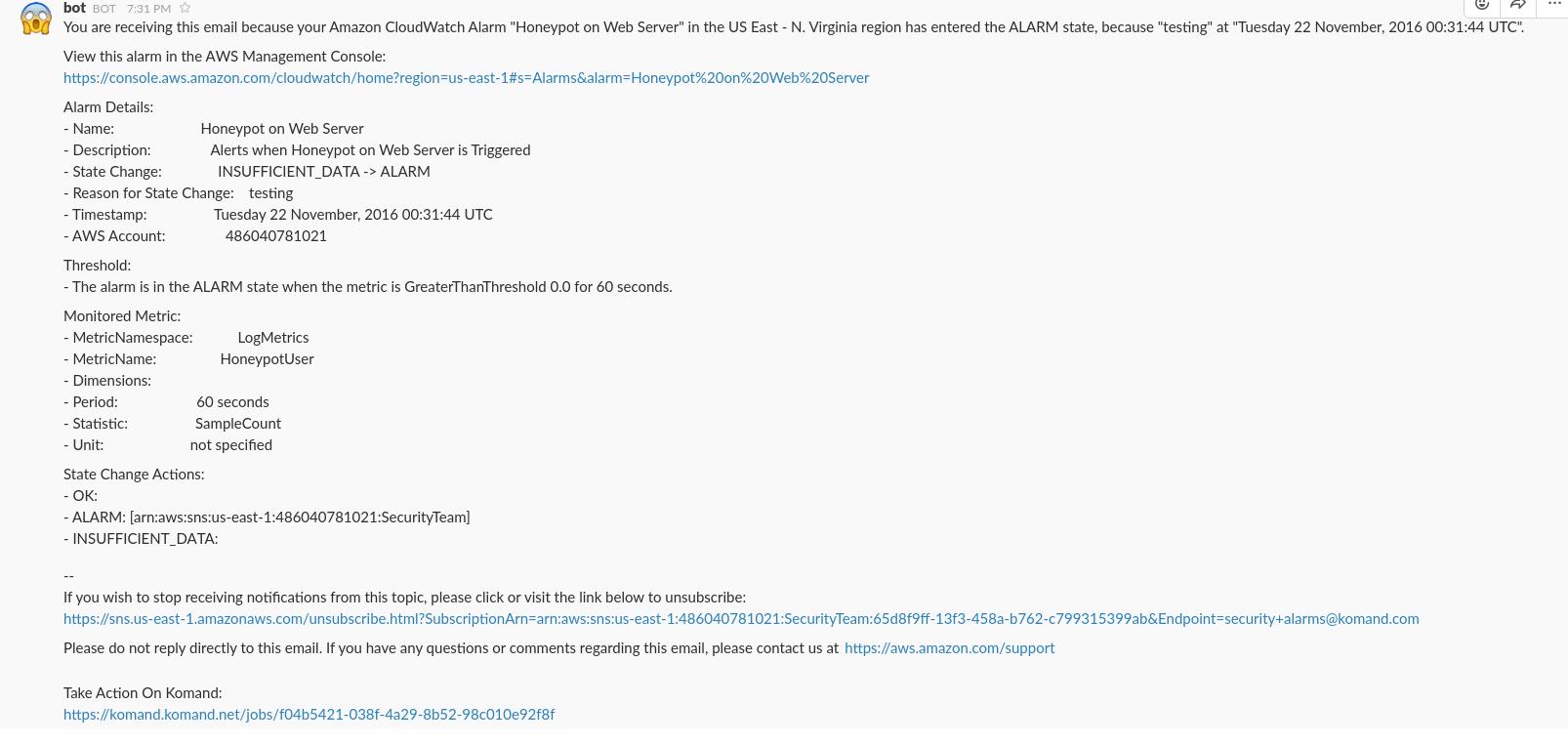Open the CloudWatch console alarm link
Viewport: 1568px width, 745px height.
[x=466, y=78]
